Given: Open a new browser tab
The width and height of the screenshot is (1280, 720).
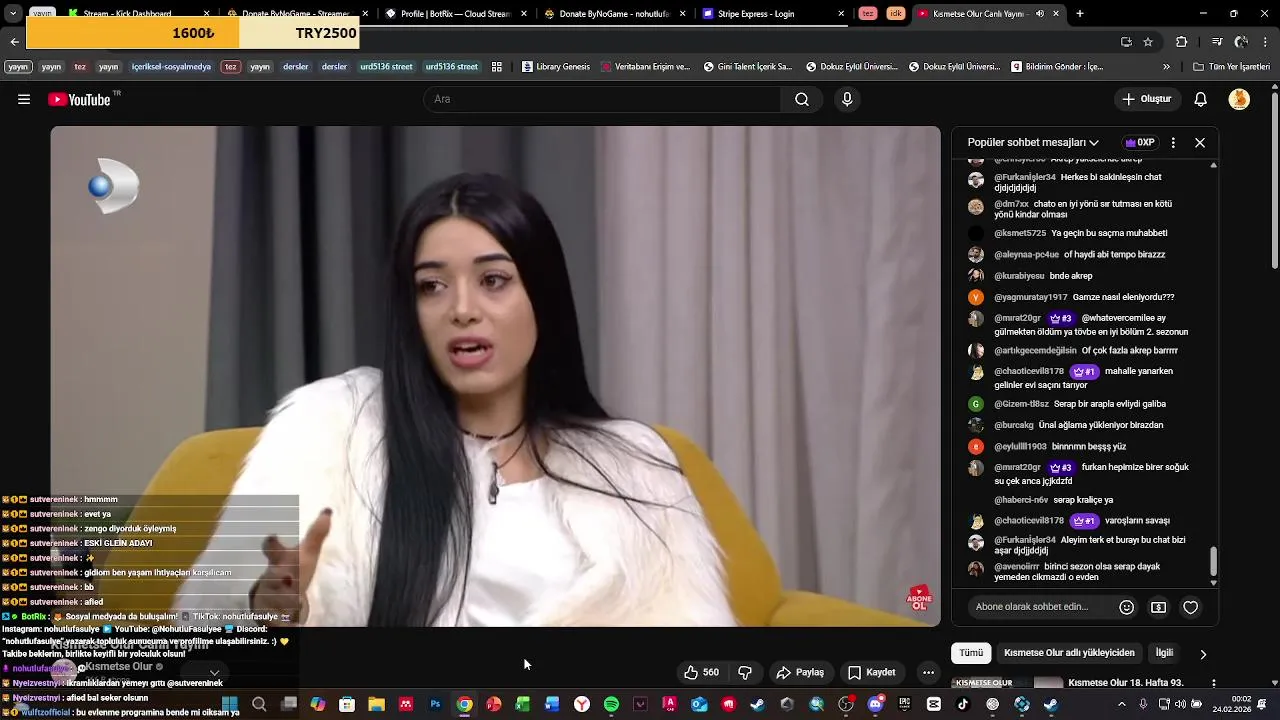Looking at the screenshot, I should point(1079,14).
